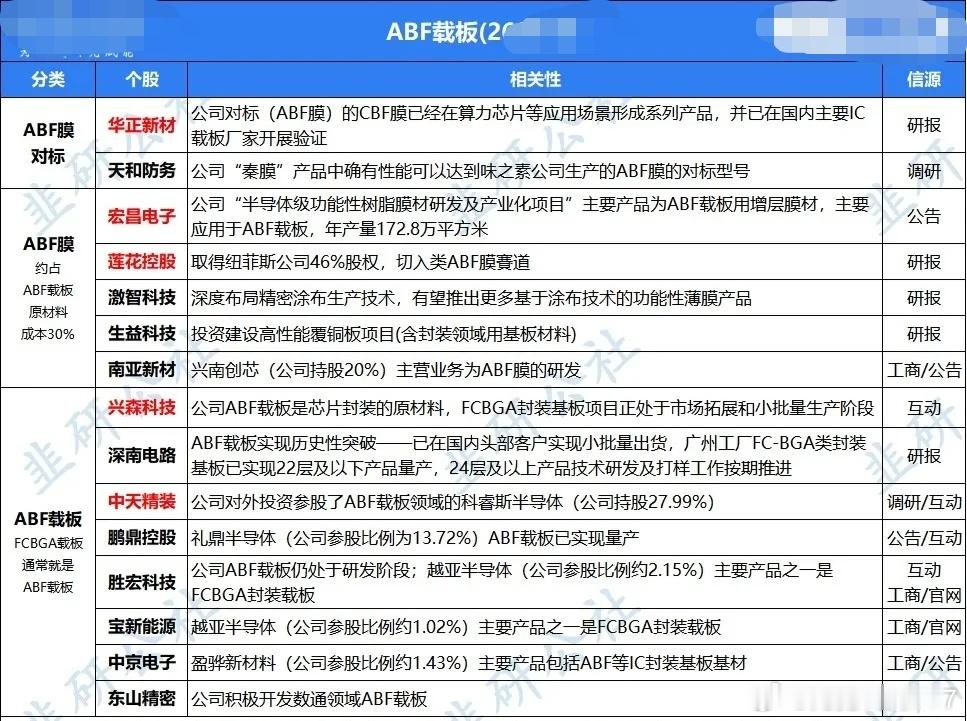Click the 信源 column header
The width and height of the screenshot is (967, 721).
coord(923,80)
